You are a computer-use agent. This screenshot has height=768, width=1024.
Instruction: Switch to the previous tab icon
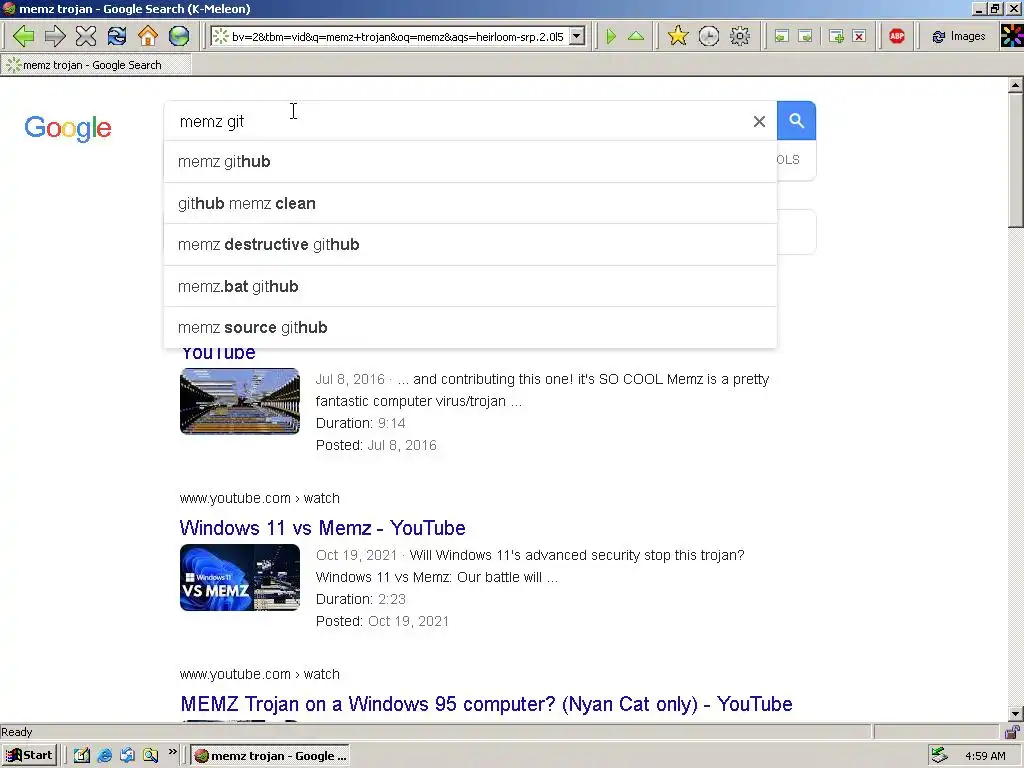coord(781,37)
